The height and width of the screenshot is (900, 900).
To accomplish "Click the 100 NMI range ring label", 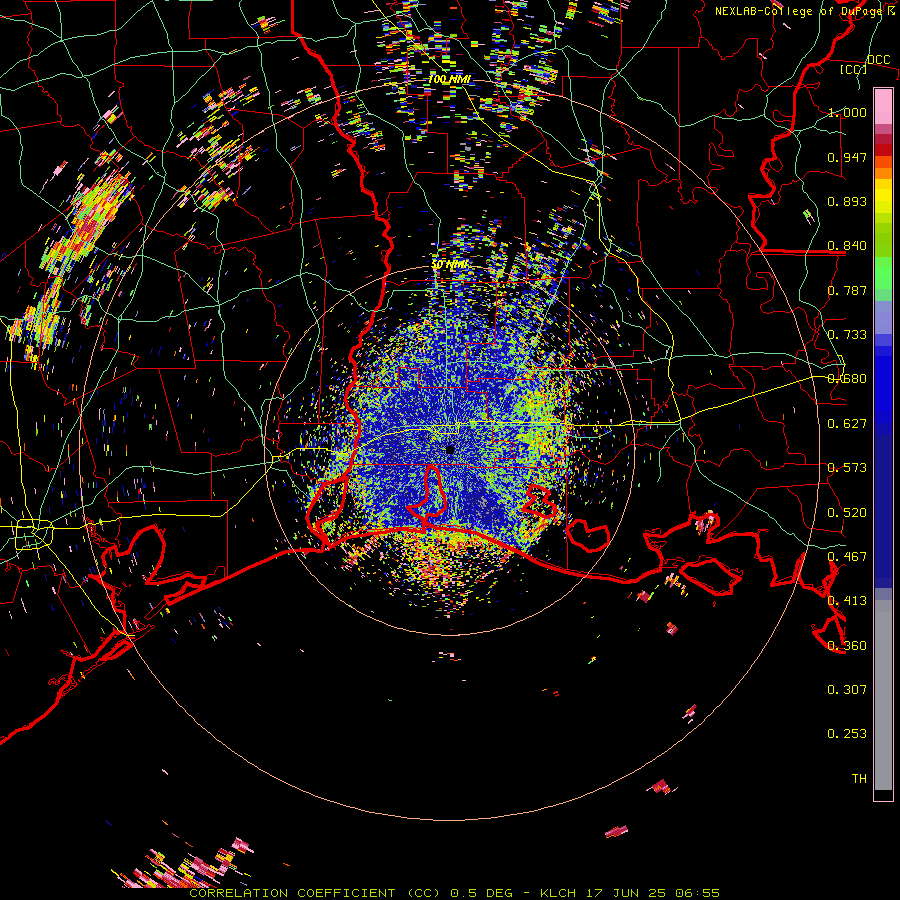I will pos(449,79).
